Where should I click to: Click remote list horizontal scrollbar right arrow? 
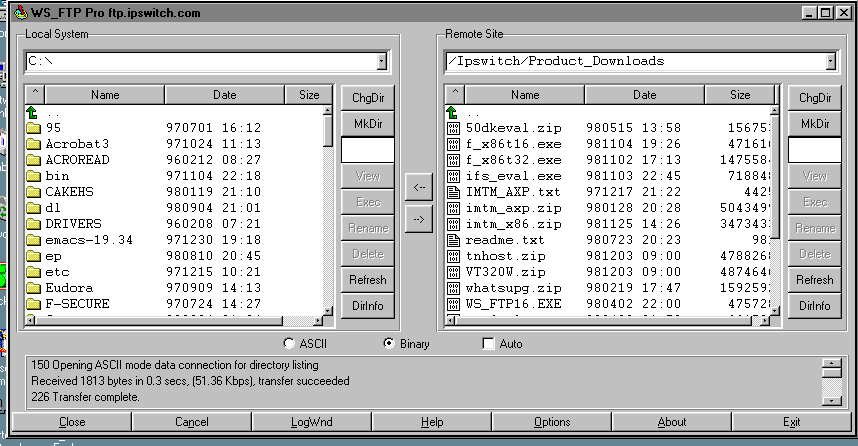point(765,321)
